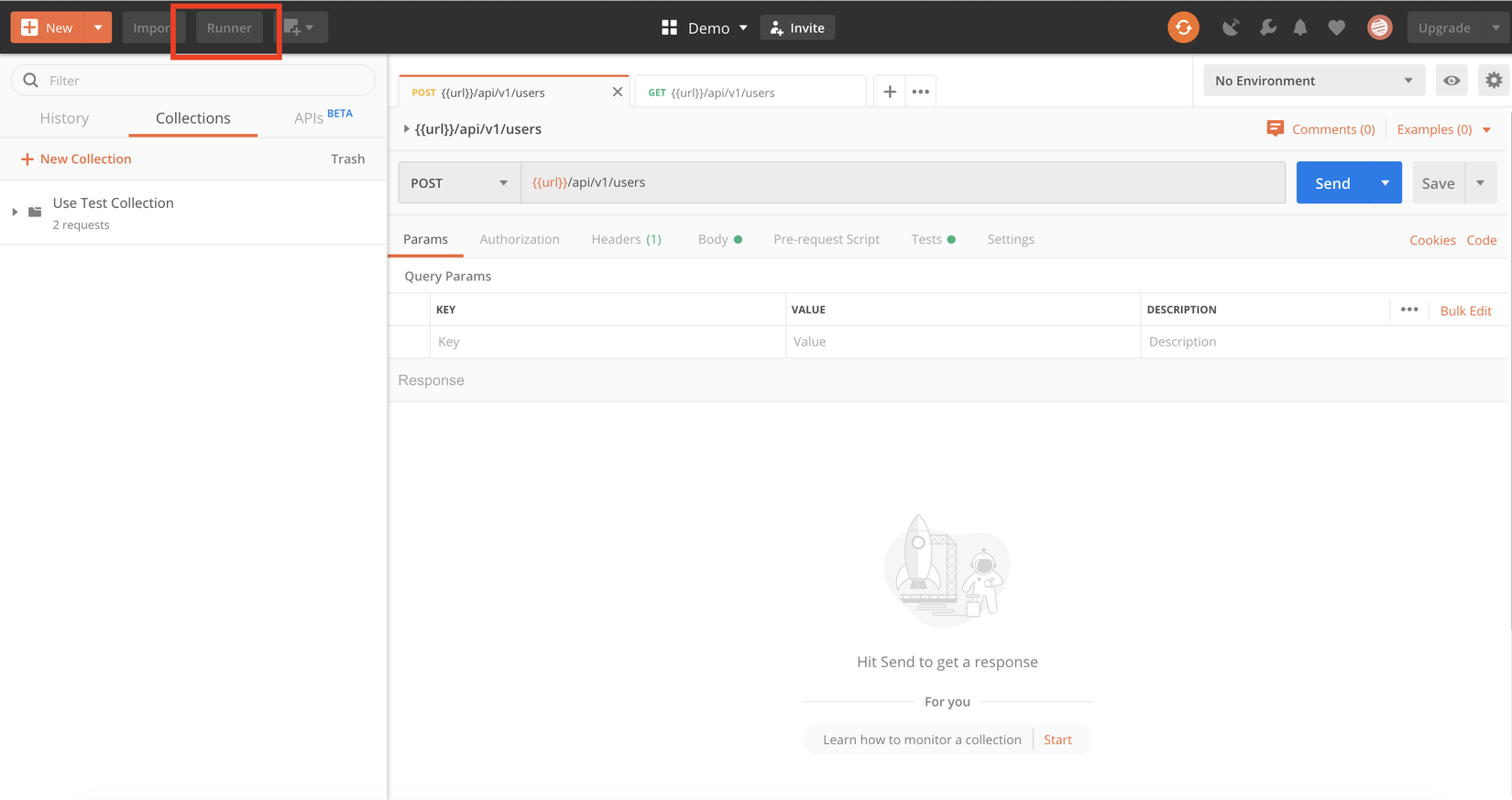Select the Params tab
Screen dimensions: 1512x800
click(426, 239)
